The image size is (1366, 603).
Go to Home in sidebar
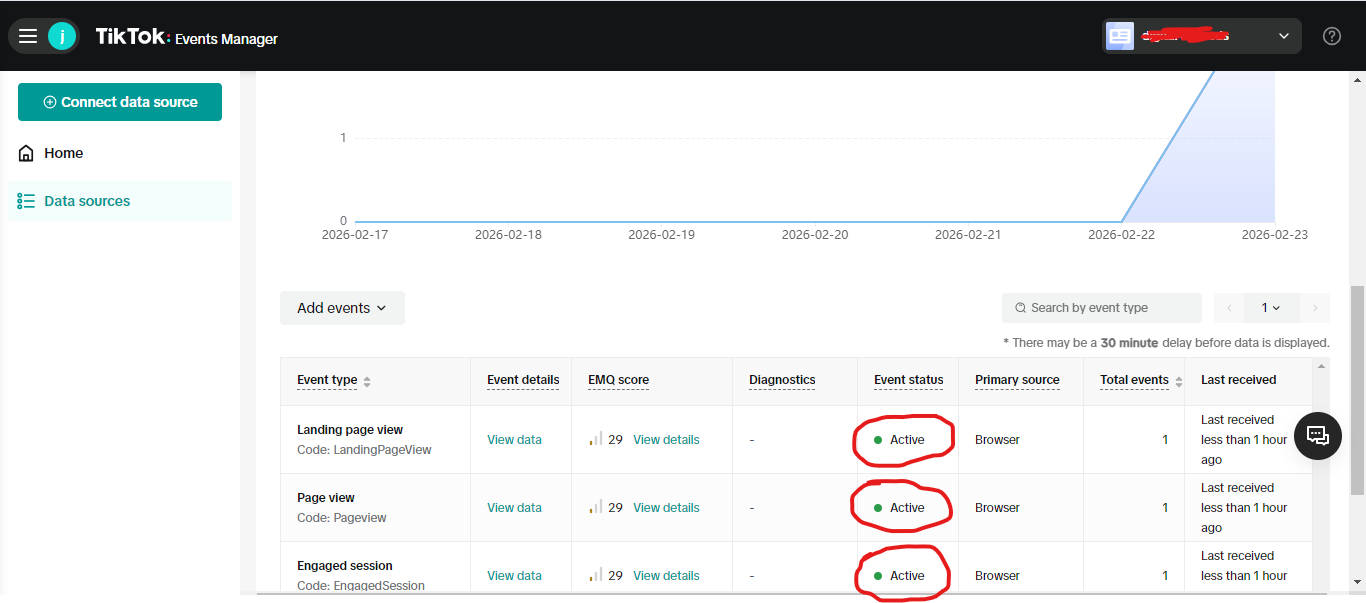[x=63, y=153]
